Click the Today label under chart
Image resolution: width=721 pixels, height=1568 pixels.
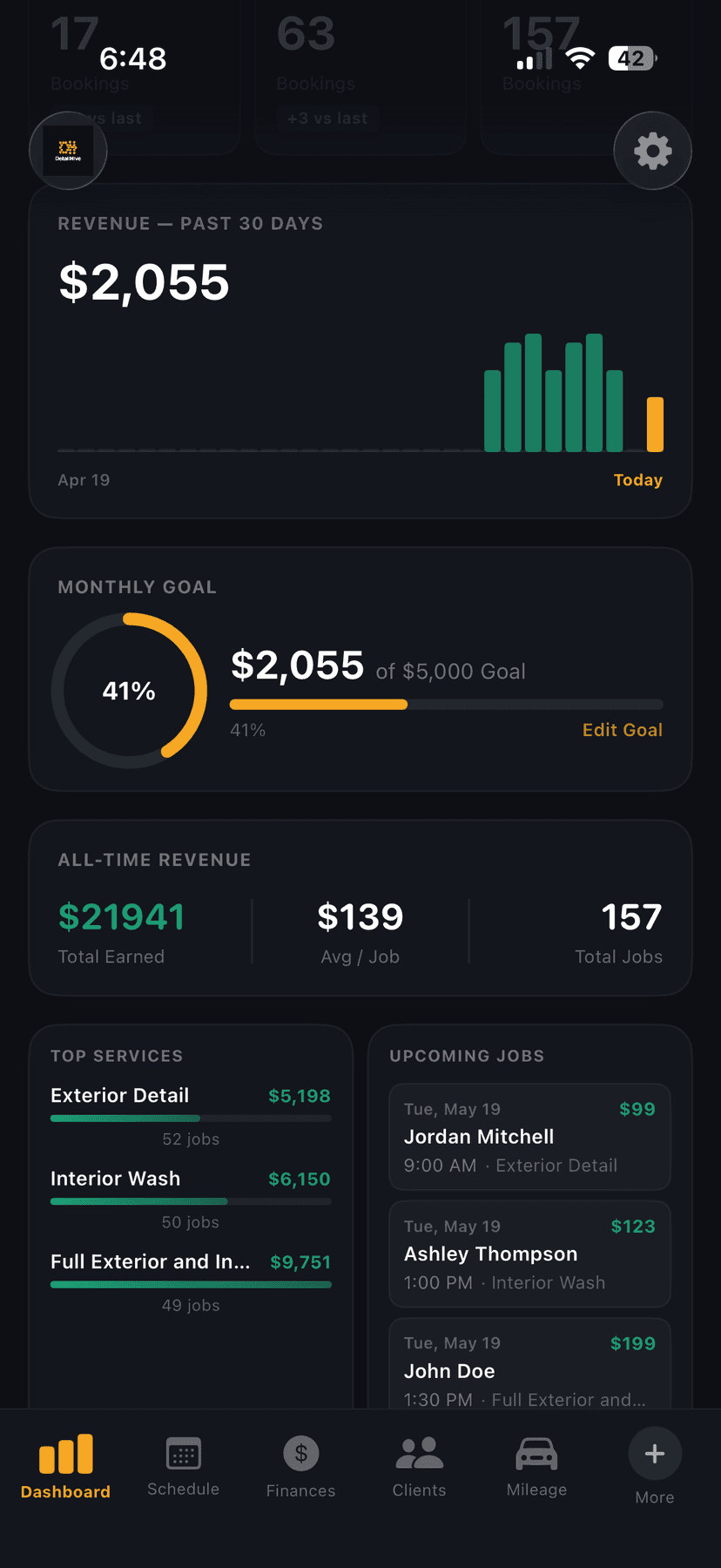coord(638,480)
